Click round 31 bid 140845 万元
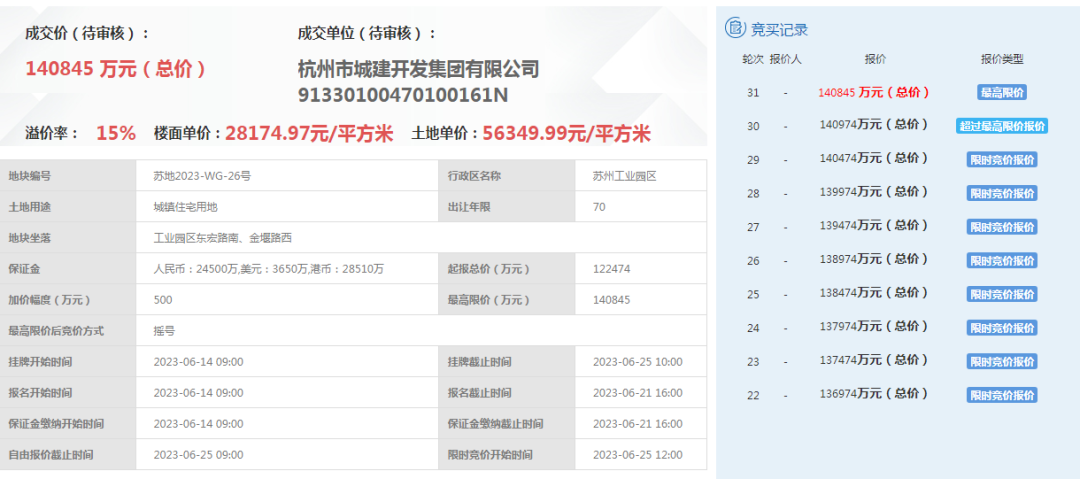This screenshot has width=1080, height=479. coord(873,92)
